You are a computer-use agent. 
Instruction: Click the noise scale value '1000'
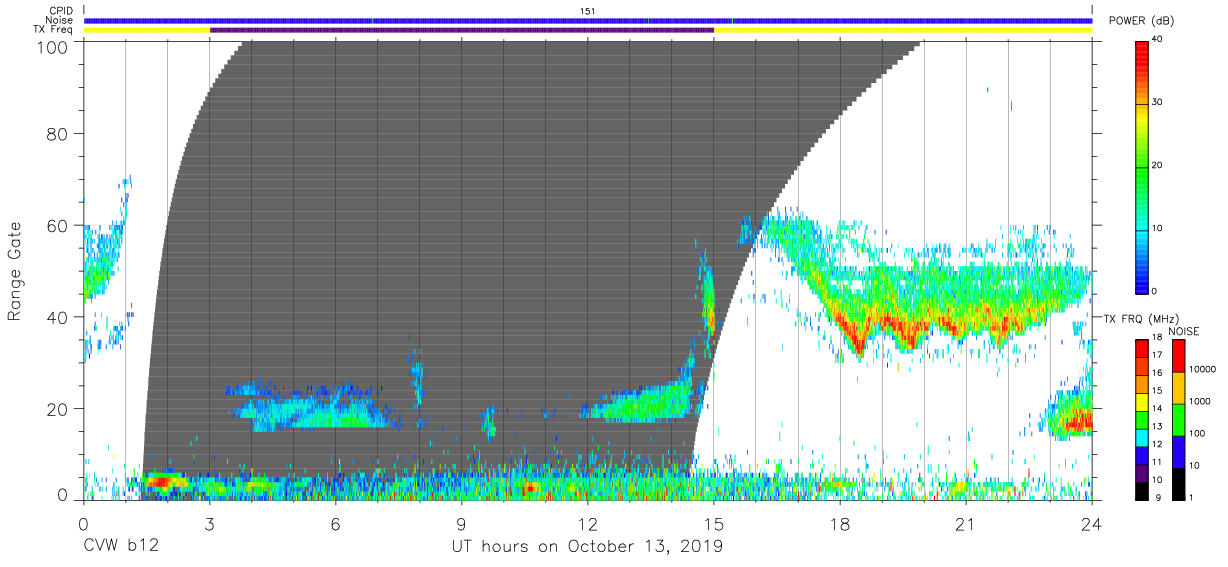[1200, 401]
